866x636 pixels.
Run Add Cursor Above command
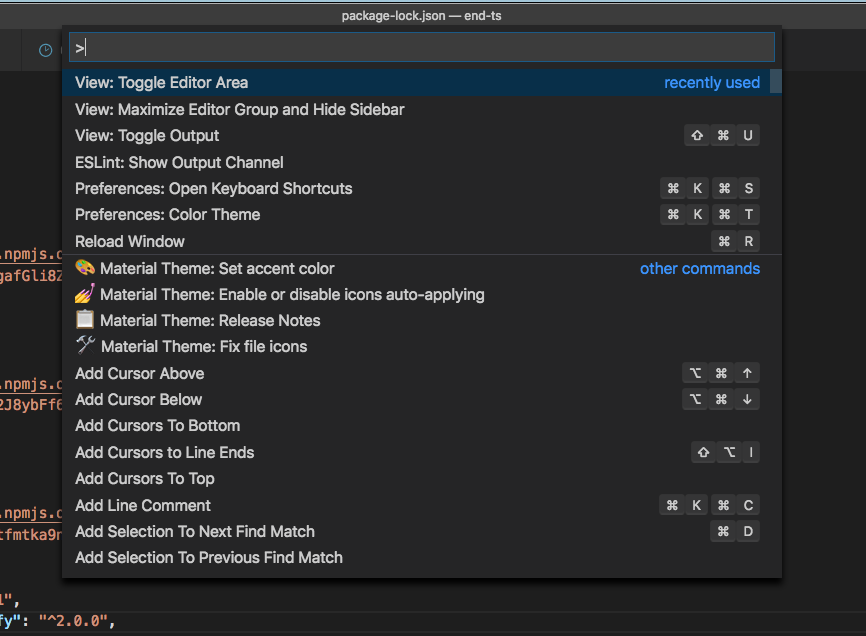pyautogui.click(x=421, y=373)
